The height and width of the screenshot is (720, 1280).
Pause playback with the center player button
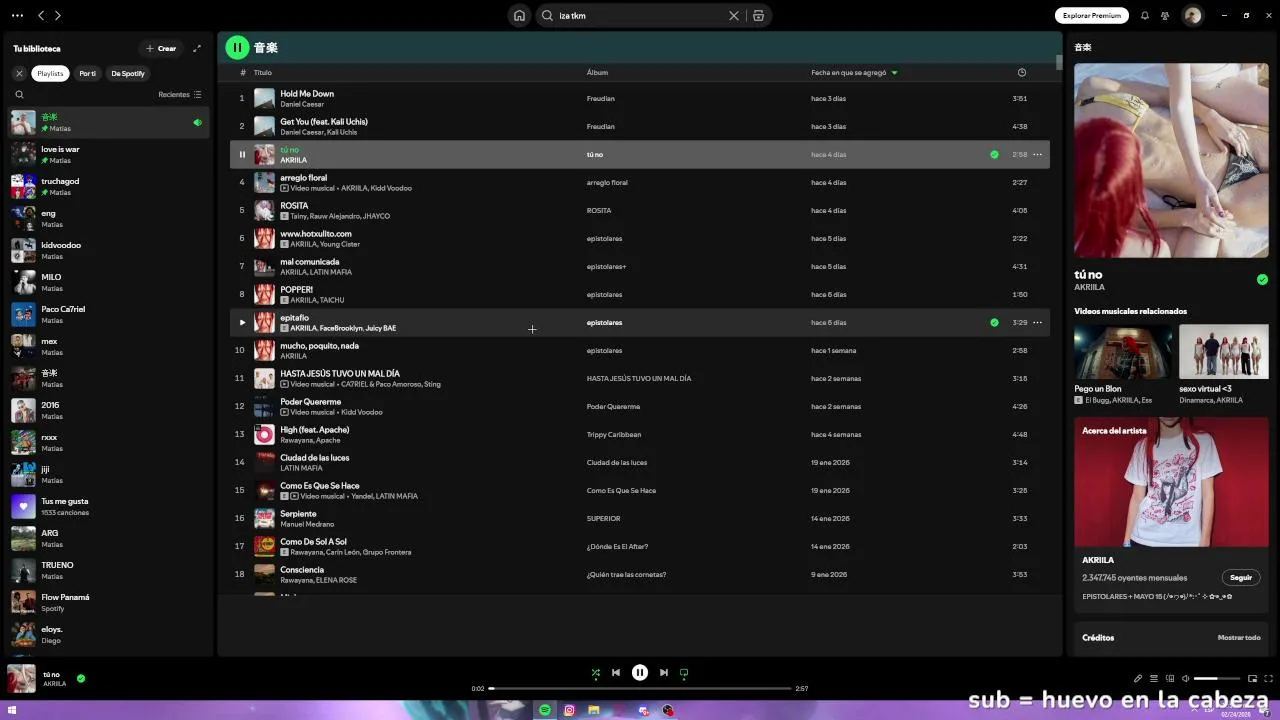click(x=640, y=673)
